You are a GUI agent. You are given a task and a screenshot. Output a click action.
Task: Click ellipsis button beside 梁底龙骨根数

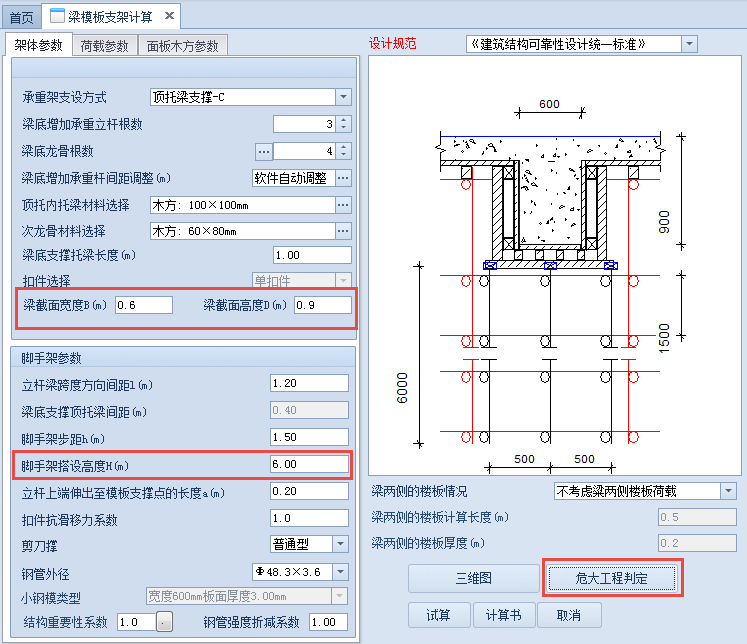click(264, 151)
